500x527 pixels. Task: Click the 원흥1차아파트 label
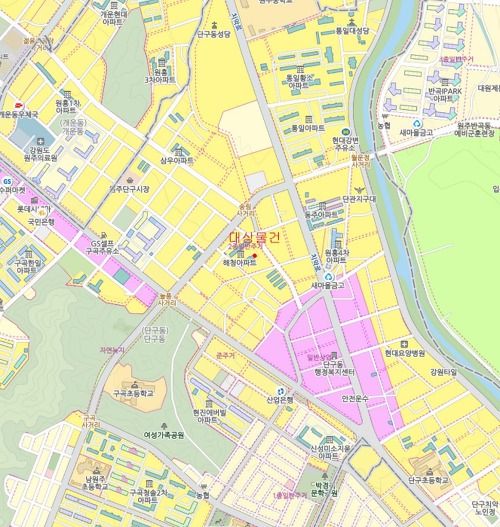click(x=68, y=107)
